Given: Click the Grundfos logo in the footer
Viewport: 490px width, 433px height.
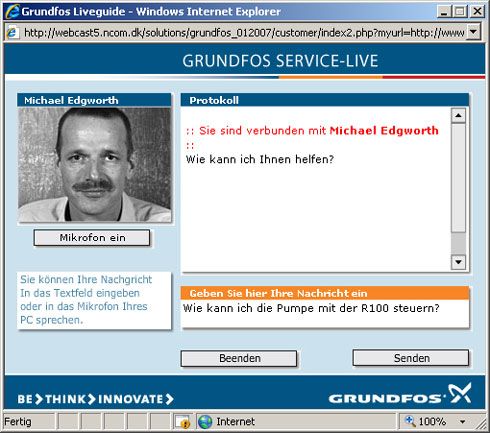Looking at the screenshot, I should pyautogui.click(x=400, y=395).
